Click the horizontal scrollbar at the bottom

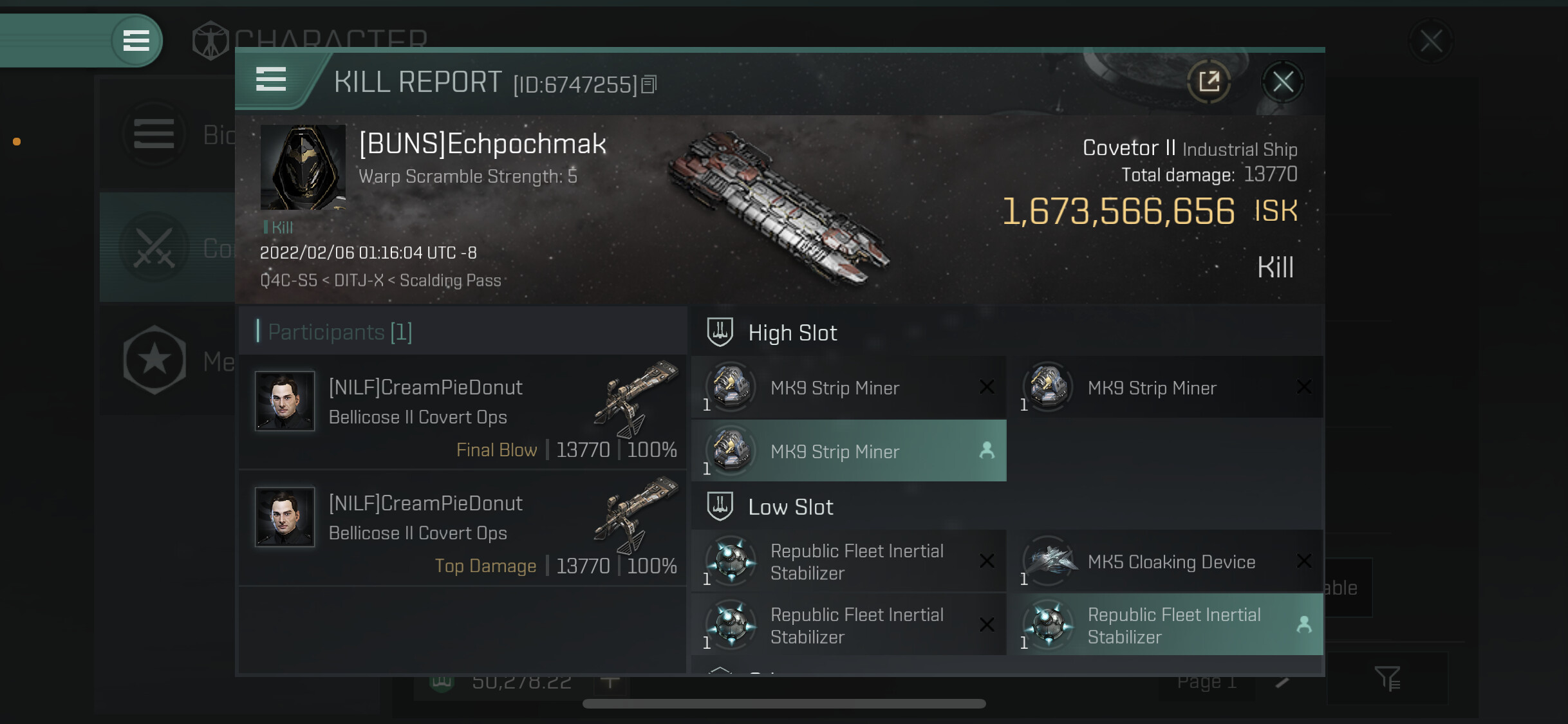click(x=783, y=703)
